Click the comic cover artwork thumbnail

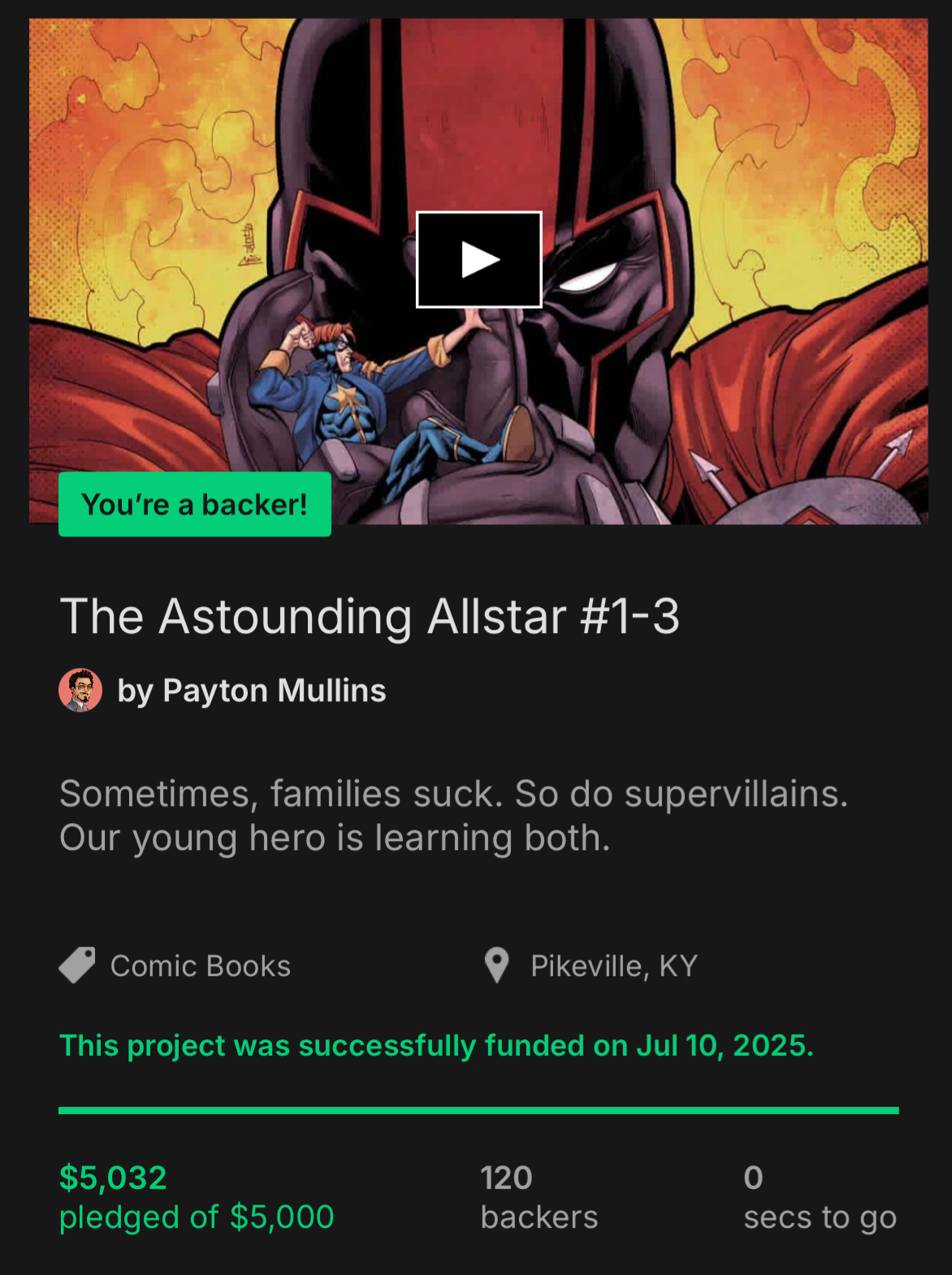478,271
